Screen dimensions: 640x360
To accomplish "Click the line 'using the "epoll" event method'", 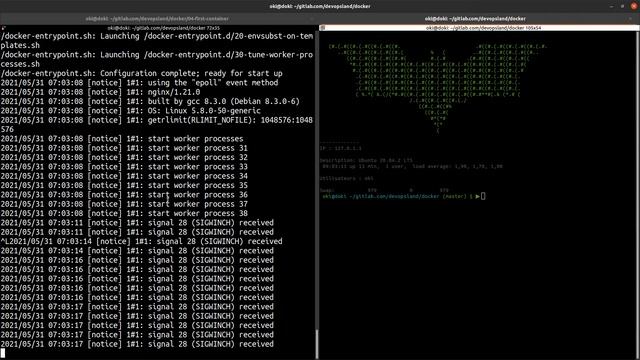I will pos(139,83).
